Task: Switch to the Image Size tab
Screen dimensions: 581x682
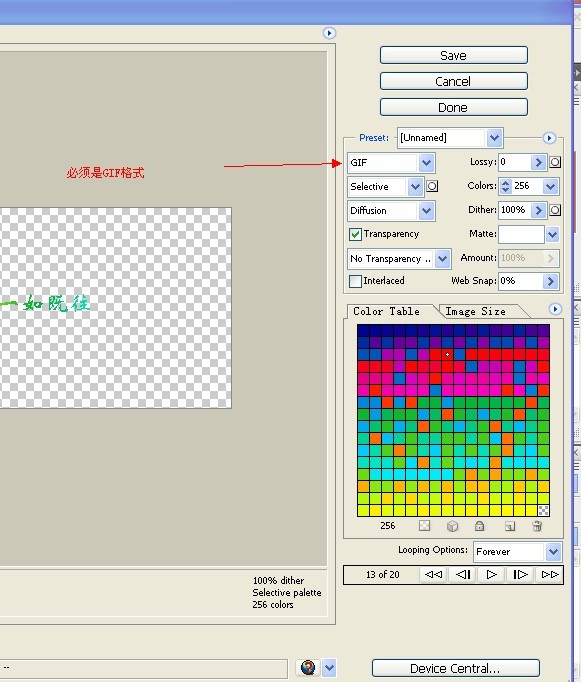Action: point(475,311)
